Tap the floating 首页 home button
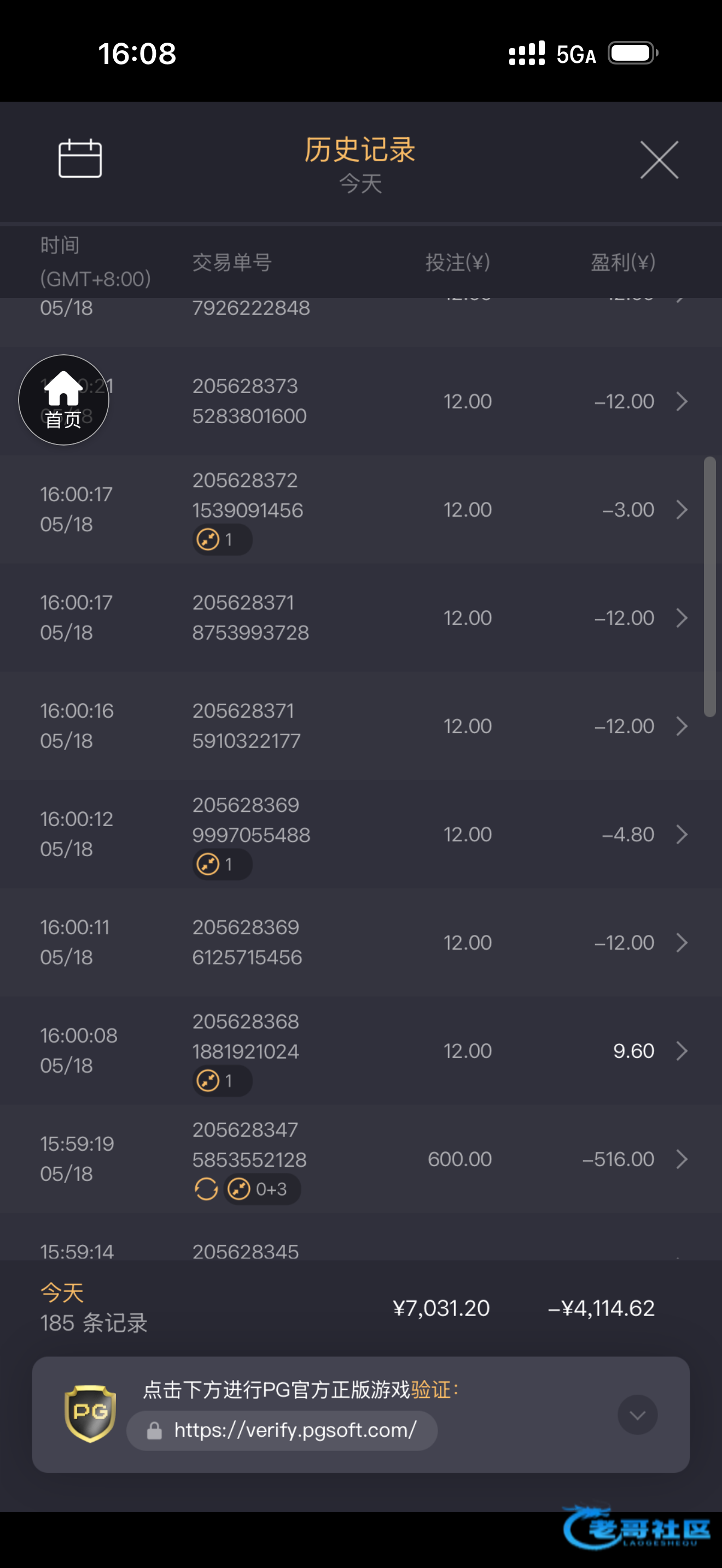722x1568 pixels. click(63, 400)
